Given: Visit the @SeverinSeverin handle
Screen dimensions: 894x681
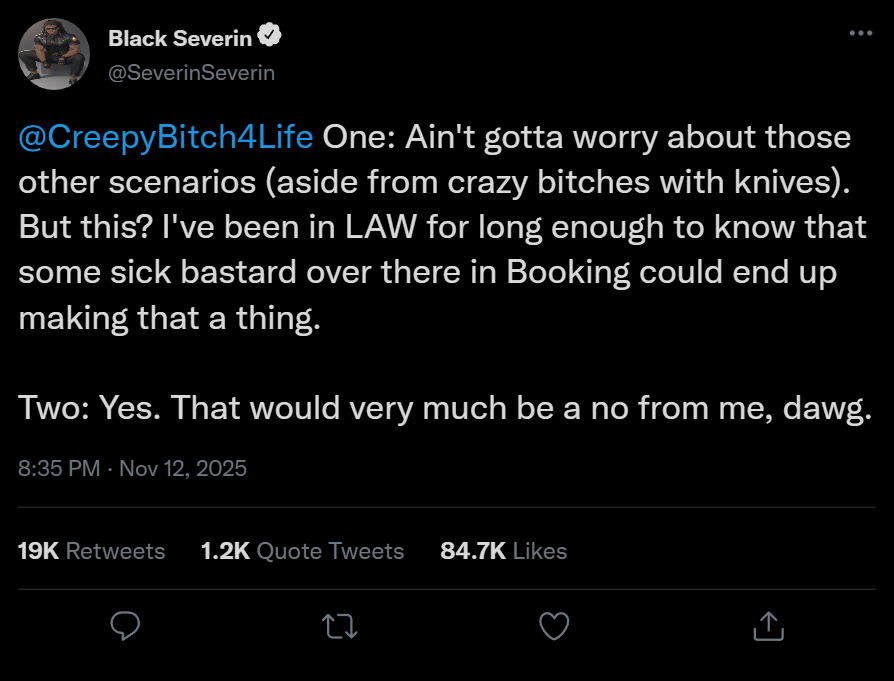Looking at the screenshot, I should [191, 72].
